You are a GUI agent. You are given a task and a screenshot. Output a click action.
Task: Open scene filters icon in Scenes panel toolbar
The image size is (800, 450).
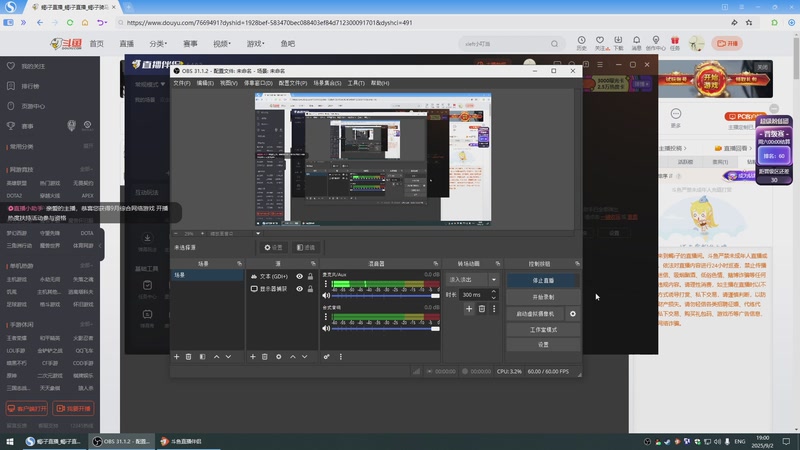click(x=203, y=357)
